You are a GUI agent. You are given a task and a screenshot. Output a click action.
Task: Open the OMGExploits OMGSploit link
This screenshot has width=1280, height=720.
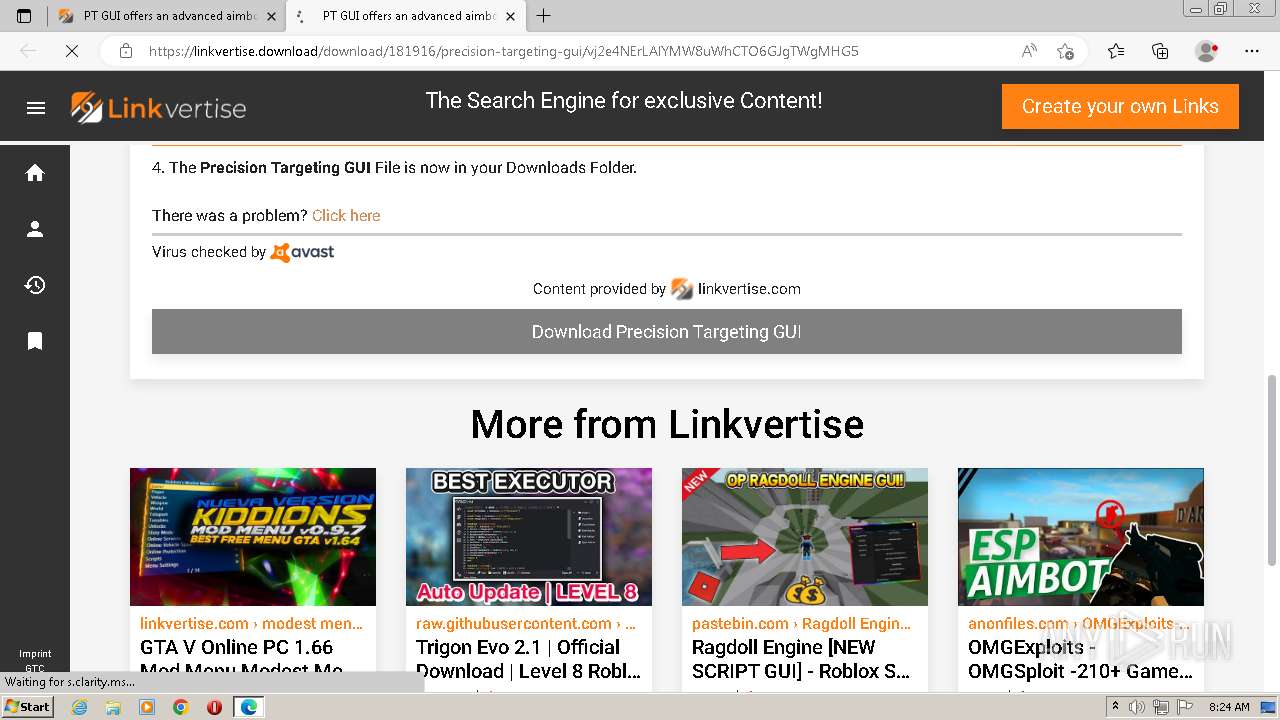pos(1080,659)
